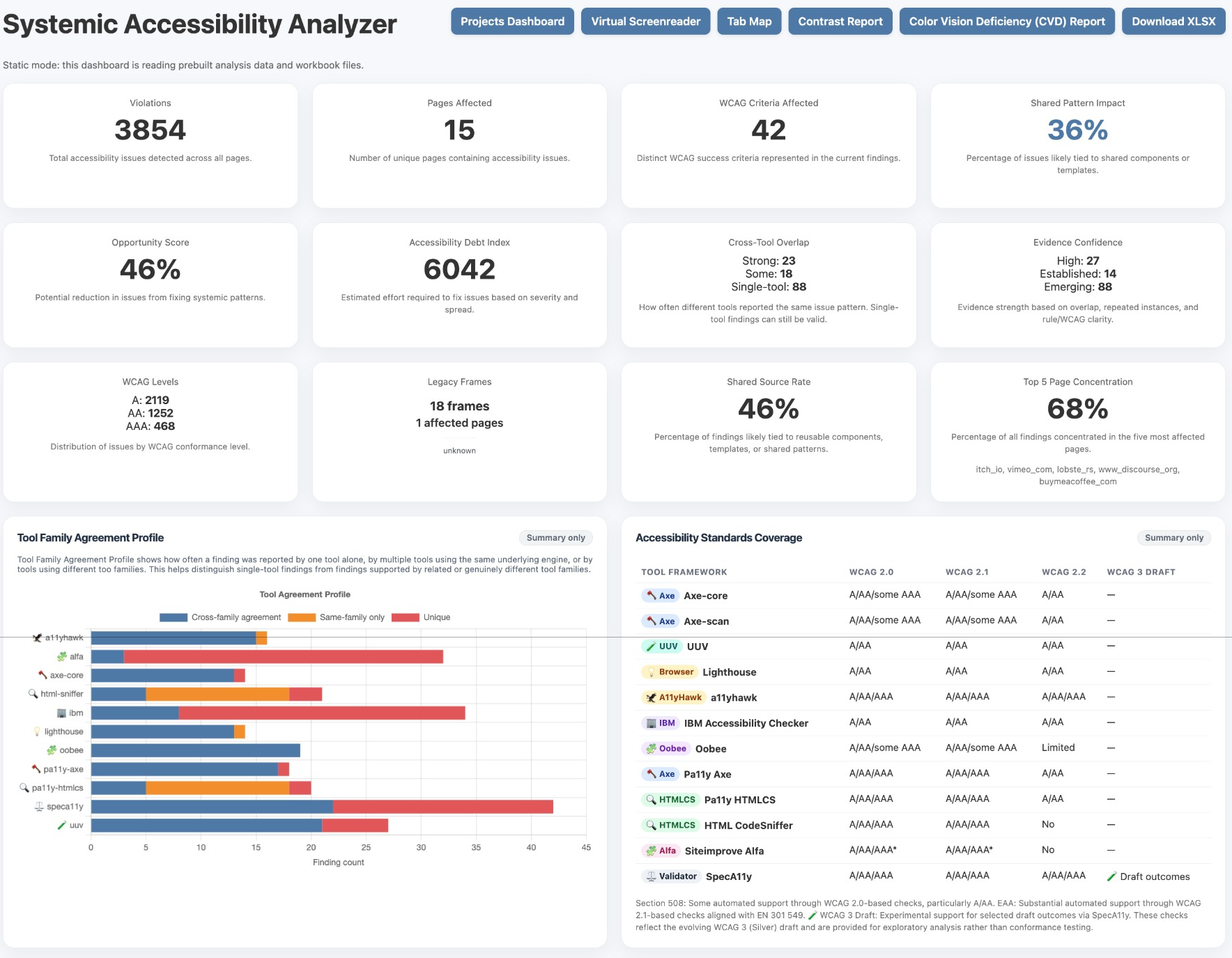This screenshot has width=1232, height=958.
Task: Click the HTMLCS badge beside HTML CodeSniffer
Action: 670,826
